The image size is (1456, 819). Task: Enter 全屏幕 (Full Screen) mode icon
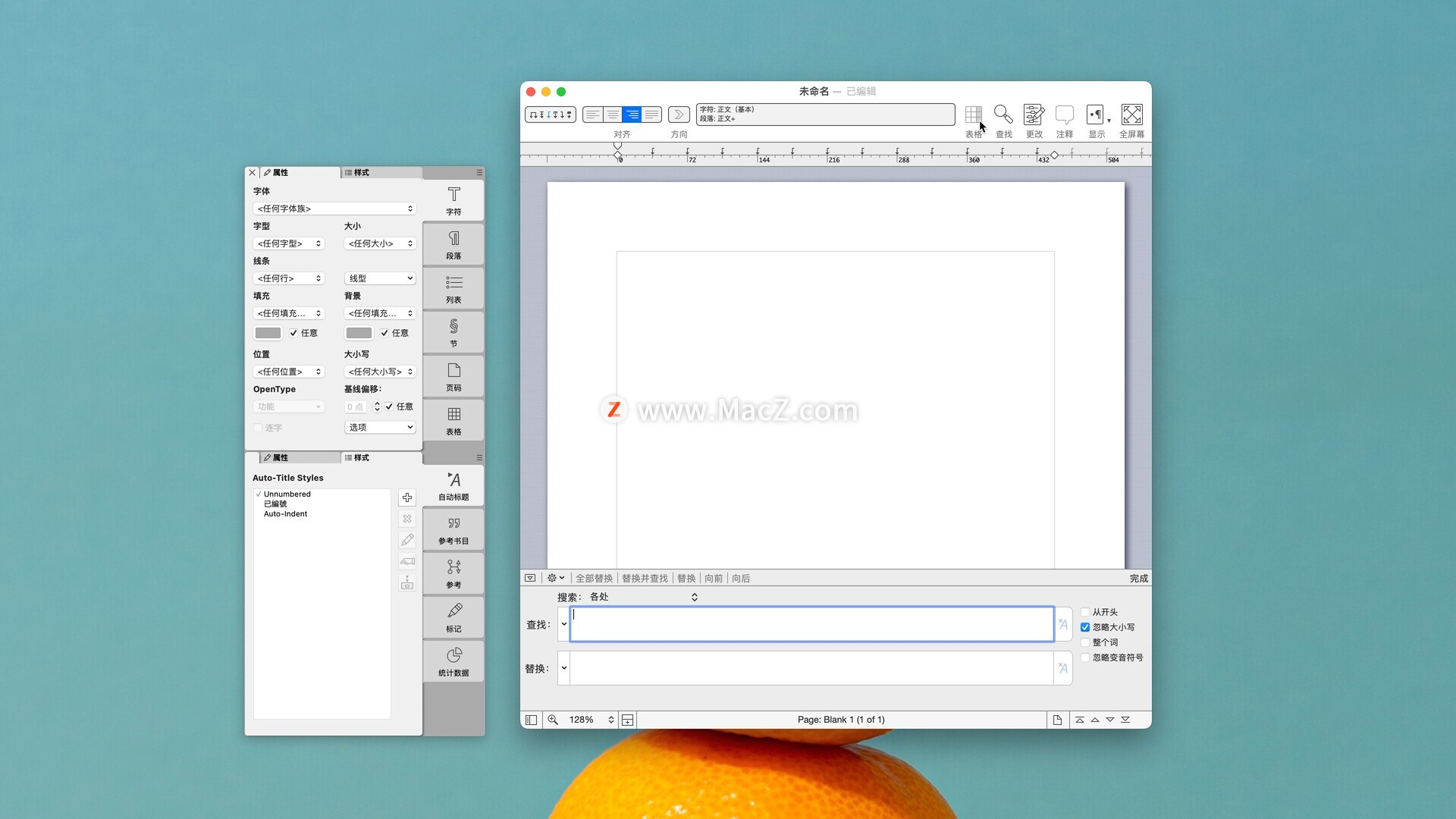tap(1131, 115)
